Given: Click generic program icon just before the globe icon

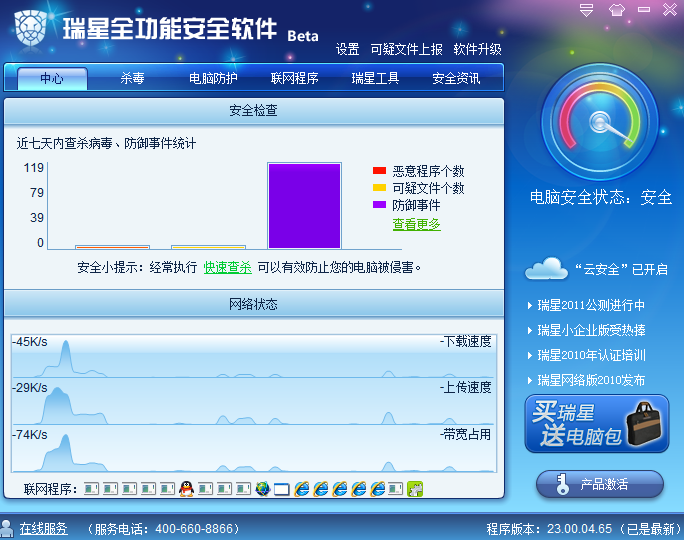Looking at the screenshot, I should pyautogui.click(x=243, y=489).
